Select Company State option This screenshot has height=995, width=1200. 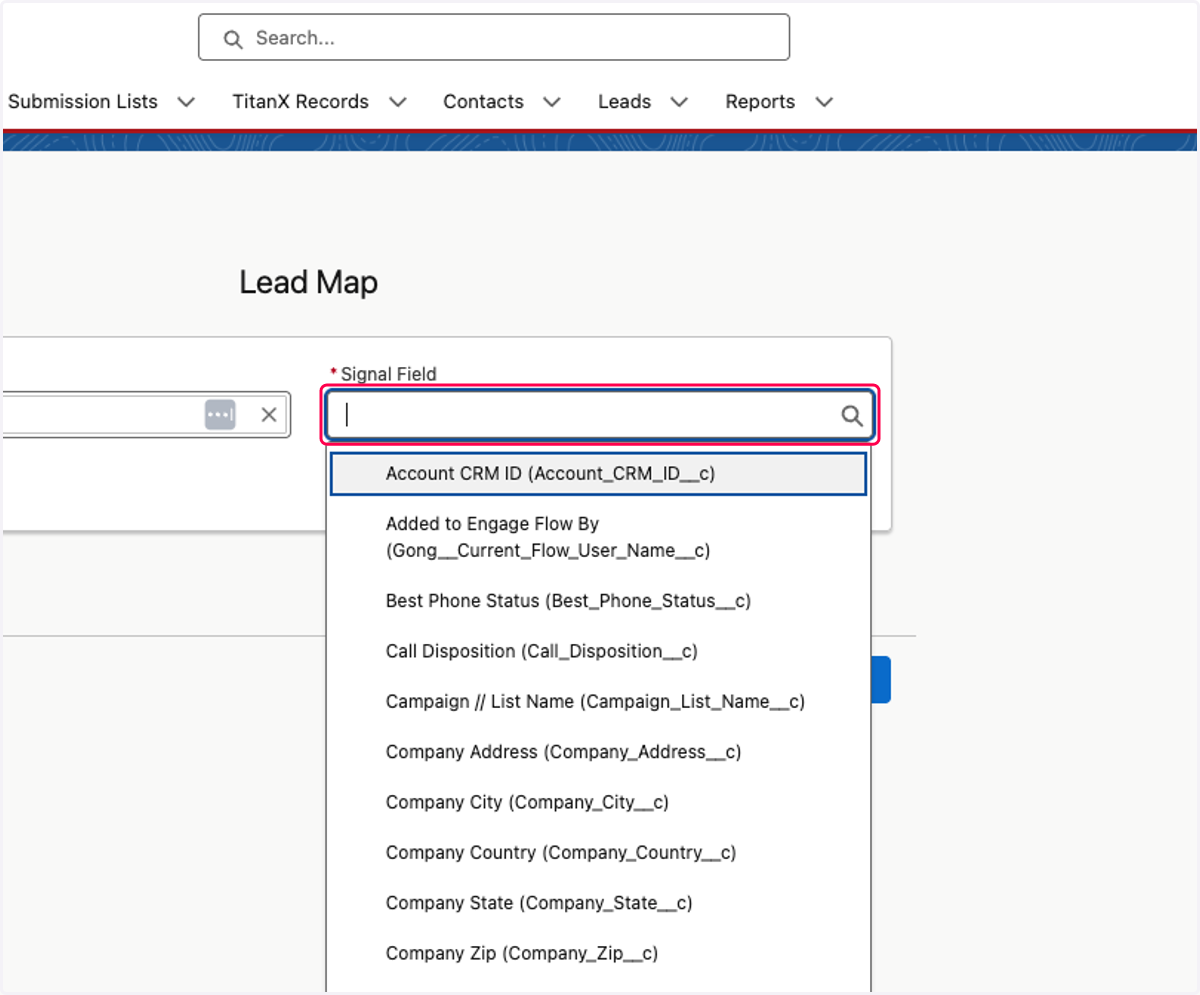point(598,903)
